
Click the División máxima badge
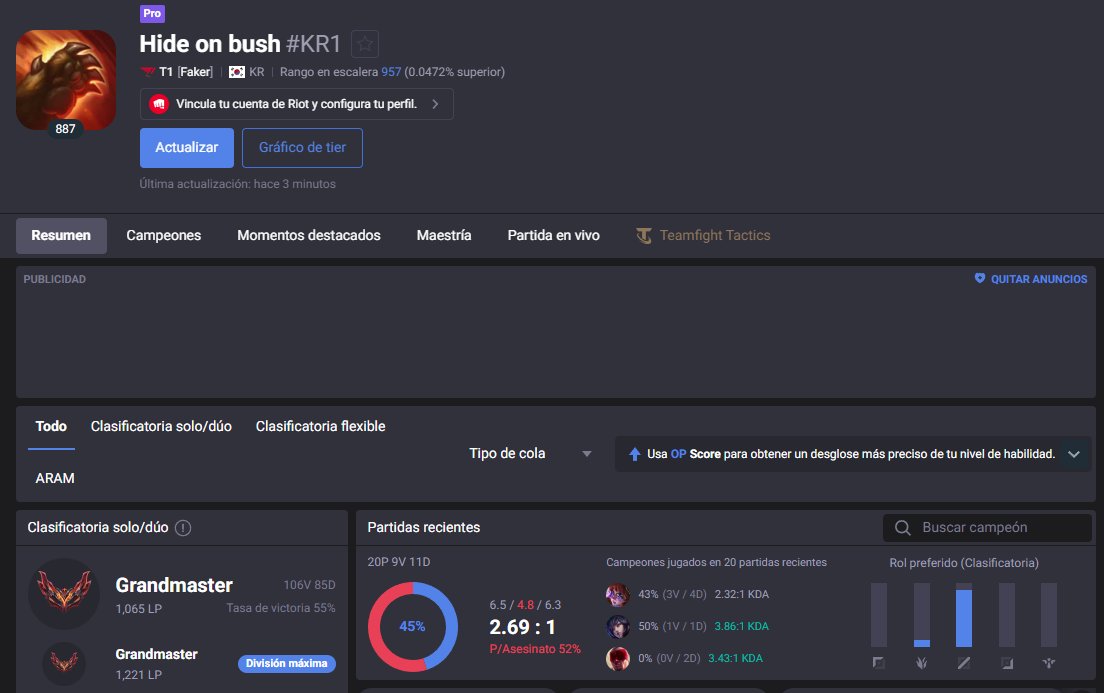(x=287, y=663)
